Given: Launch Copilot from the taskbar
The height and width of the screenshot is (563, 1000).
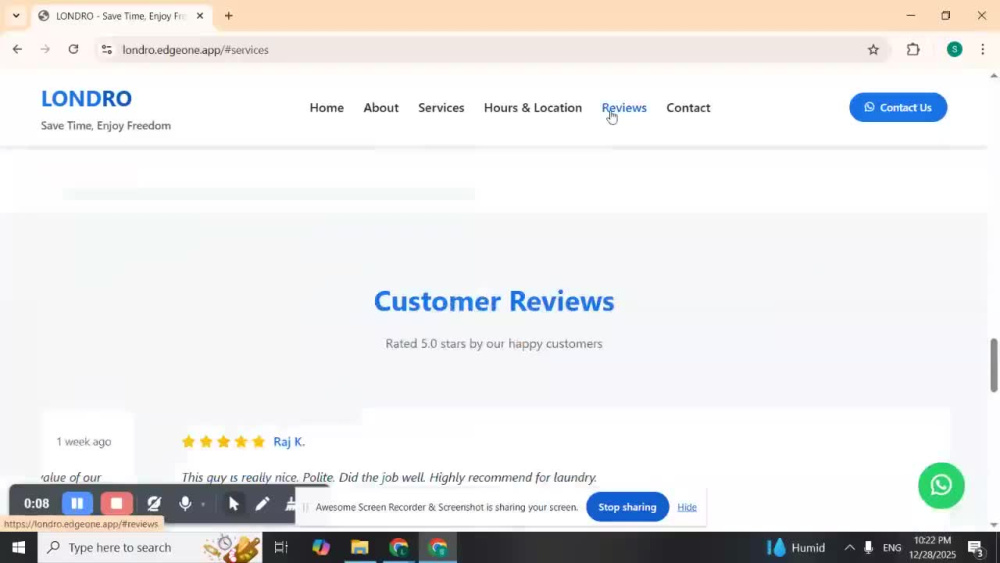Looking at the screenshot, I should pyautogui.click(x=321, y=547).
